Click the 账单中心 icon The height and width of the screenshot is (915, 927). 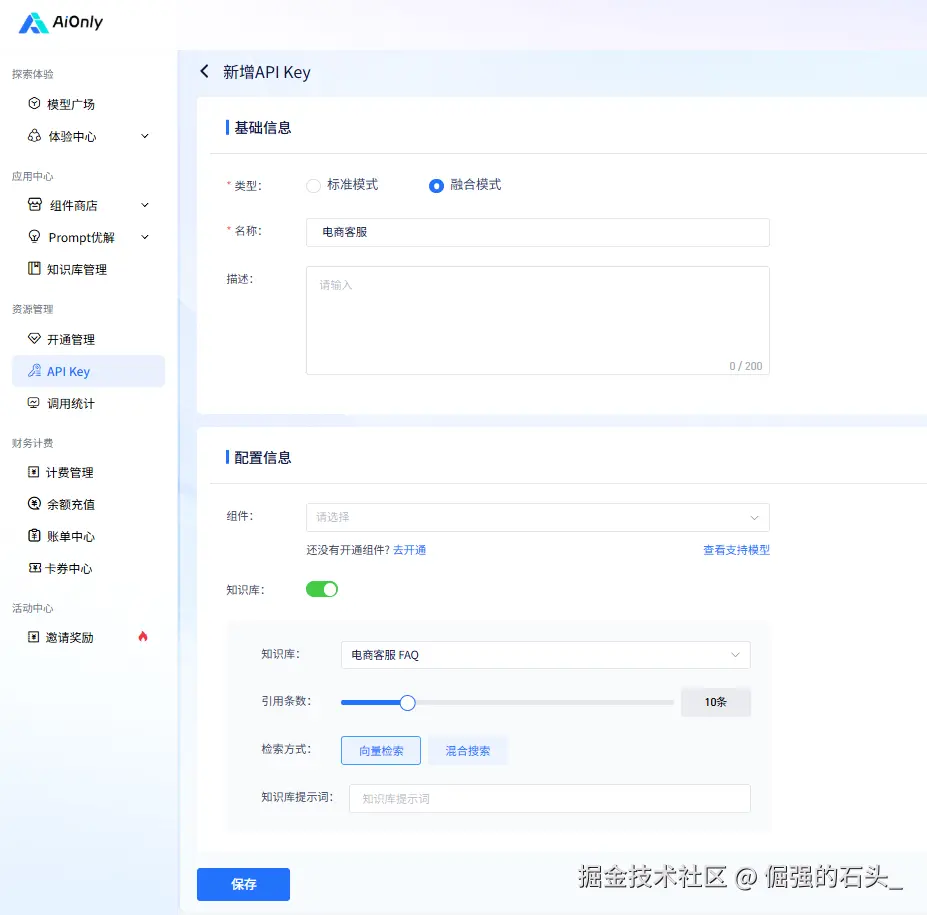point(34,536)
